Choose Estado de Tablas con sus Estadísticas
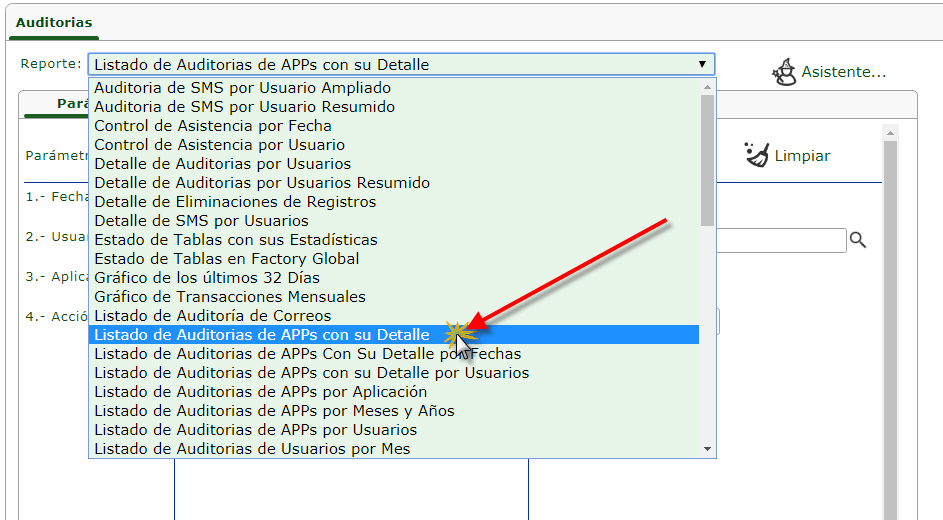 (x=393, y=240)
